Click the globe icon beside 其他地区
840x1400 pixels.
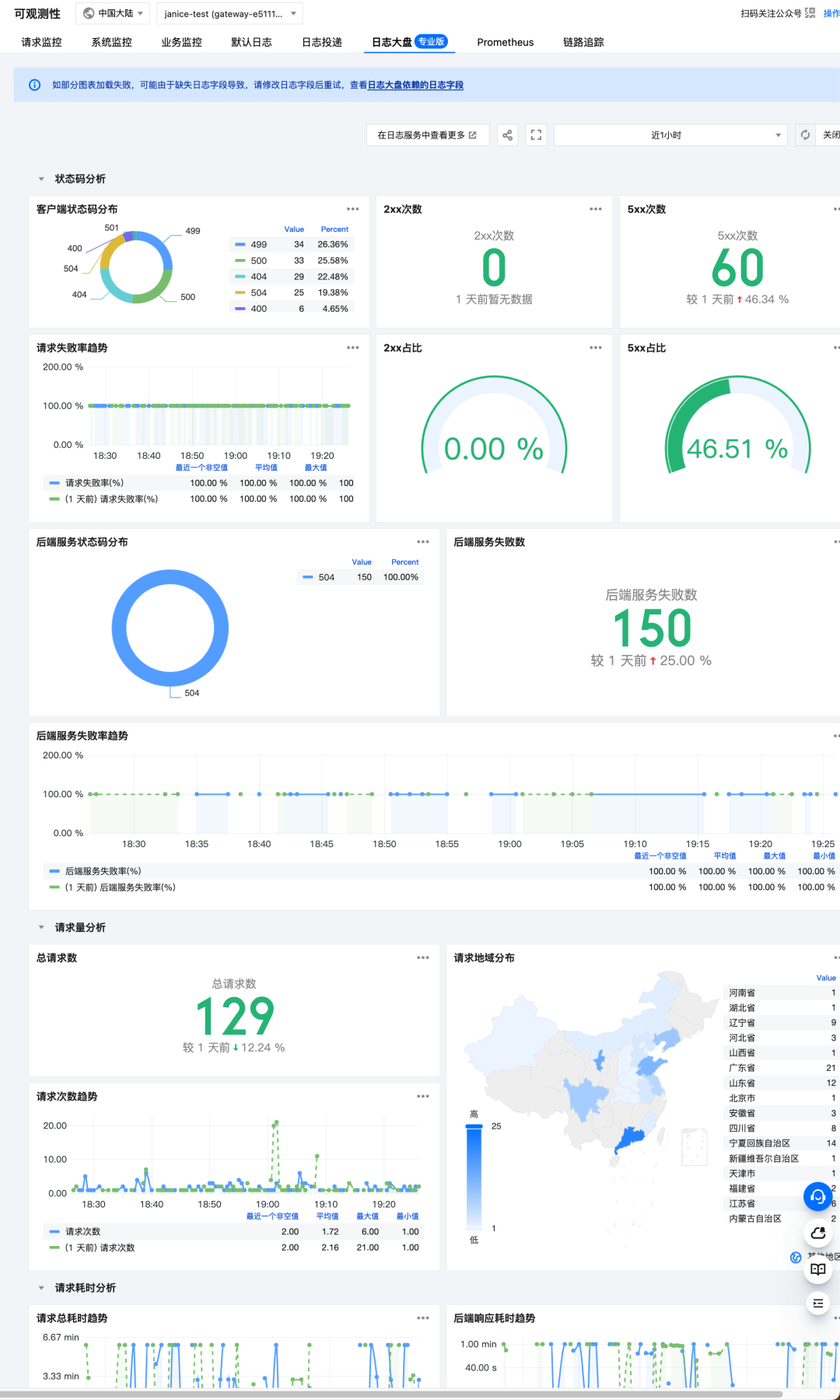point(796,1258)
